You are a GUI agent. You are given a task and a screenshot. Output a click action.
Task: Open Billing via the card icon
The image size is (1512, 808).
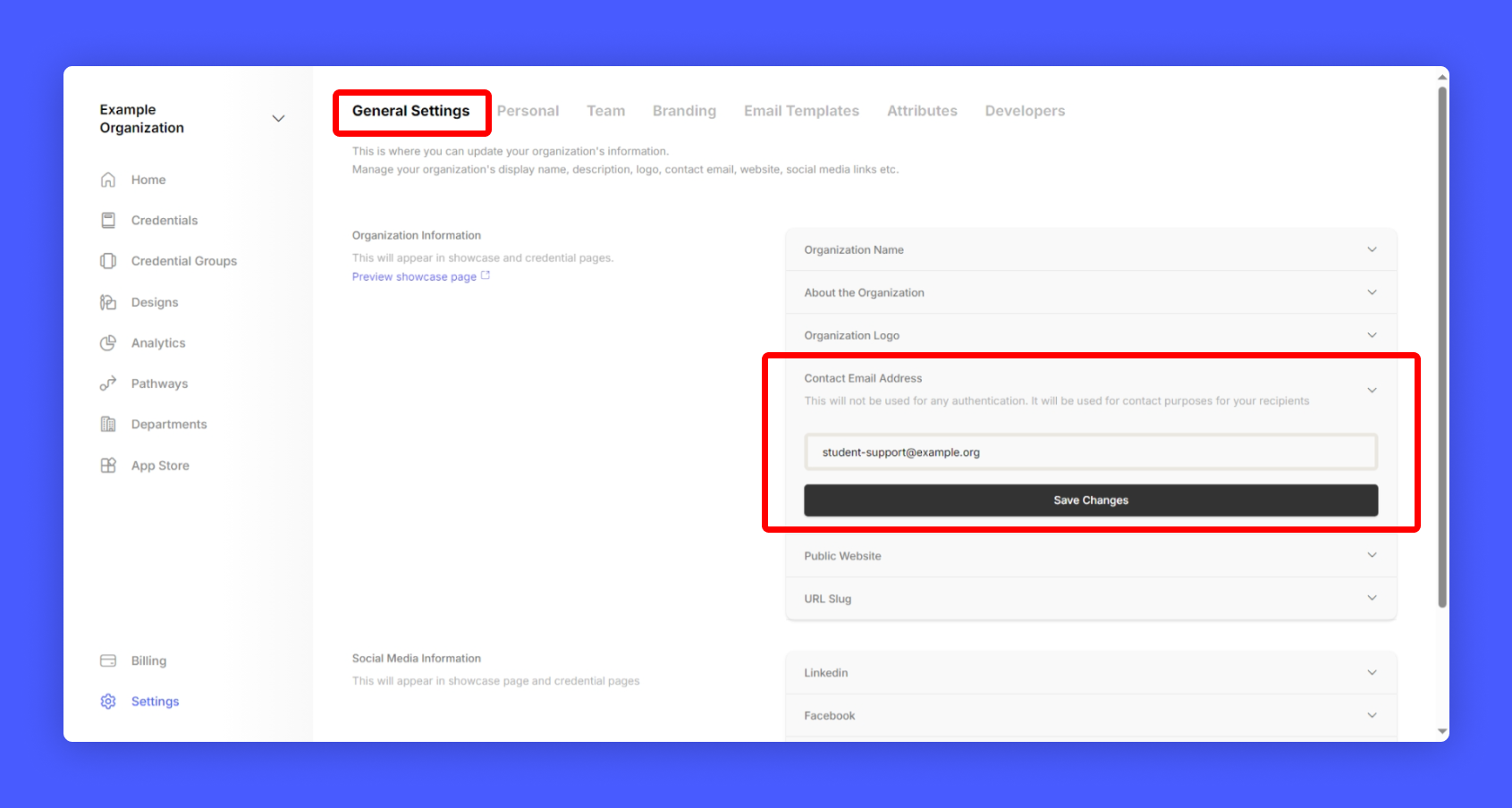(x=108, y=661)
